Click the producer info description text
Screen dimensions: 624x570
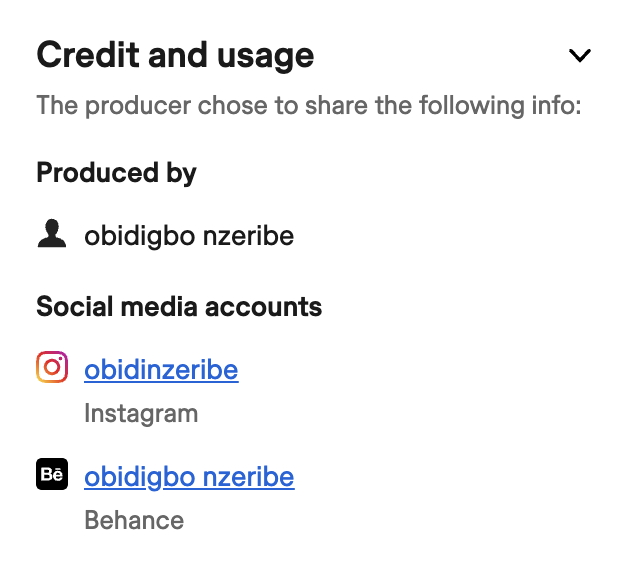coord(309,105)
